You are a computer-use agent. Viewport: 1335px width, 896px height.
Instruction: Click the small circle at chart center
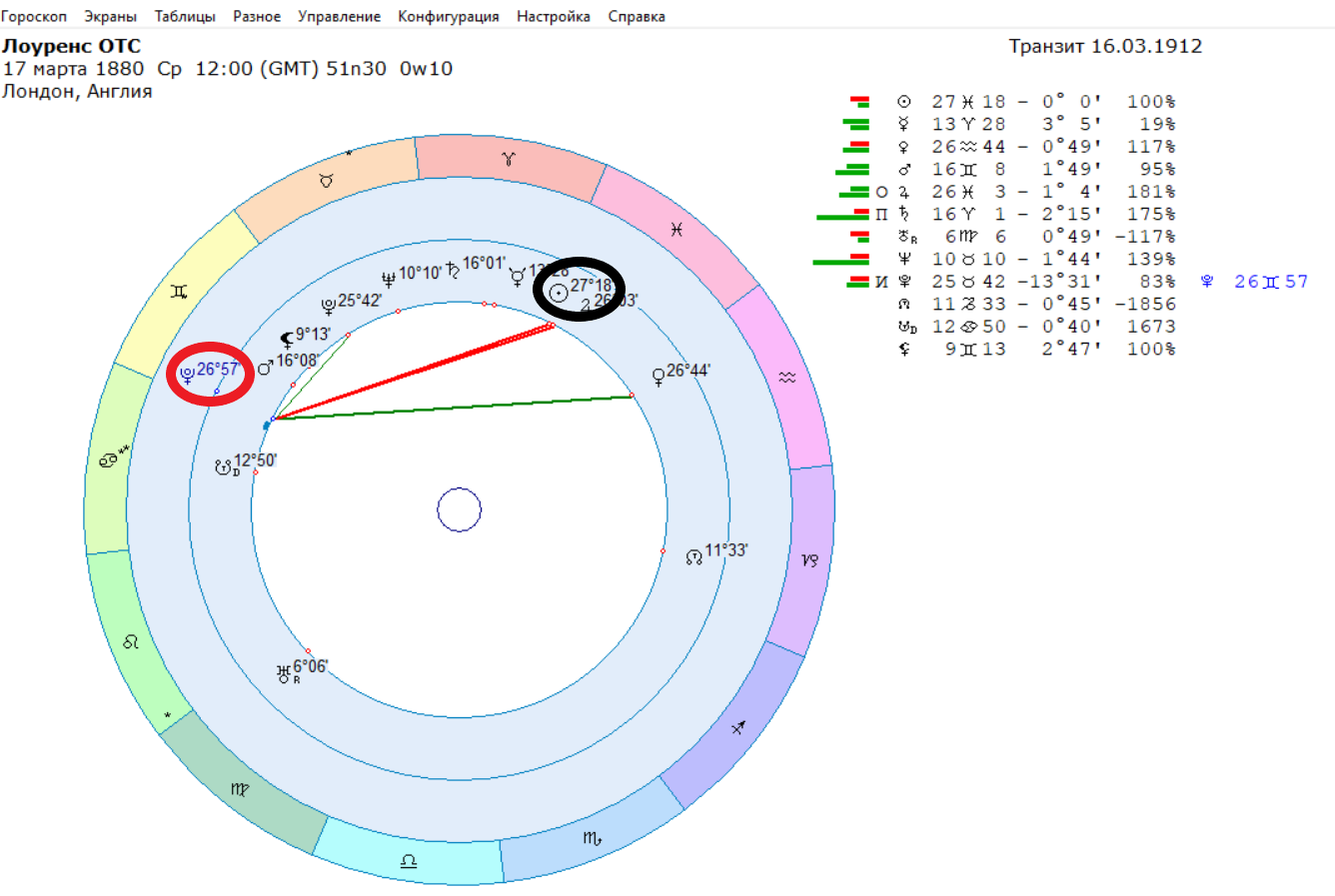(x=460, y=509)
